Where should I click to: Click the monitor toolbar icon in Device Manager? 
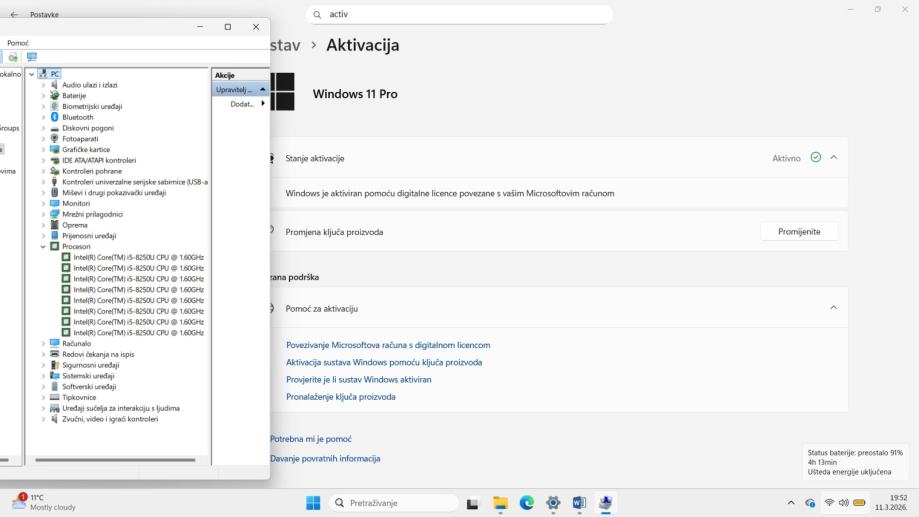[x=32, y=57]
